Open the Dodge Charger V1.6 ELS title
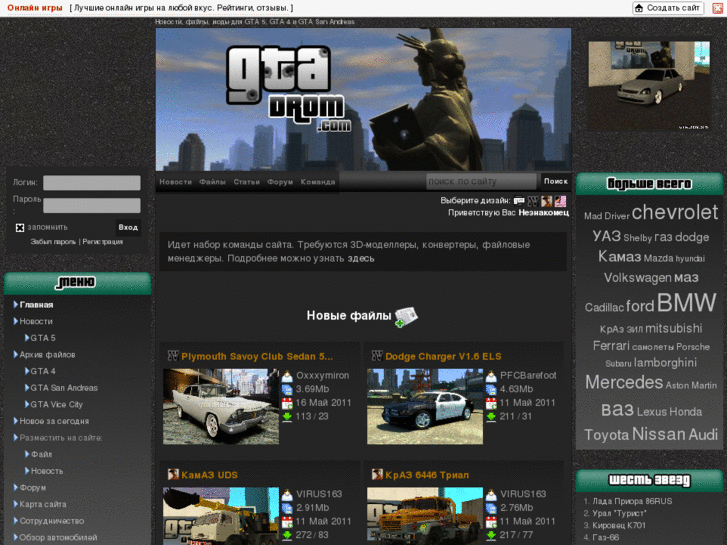727x545 pixels. [443, 356]
